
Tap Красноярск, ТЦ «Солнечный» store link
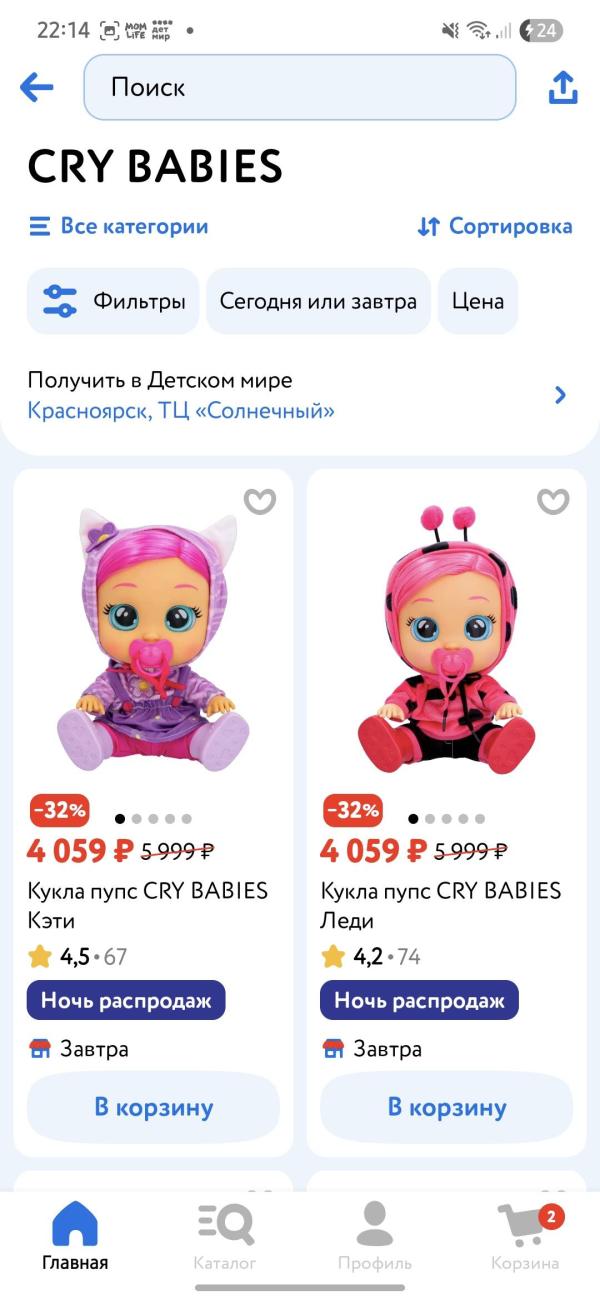[181, 411]
